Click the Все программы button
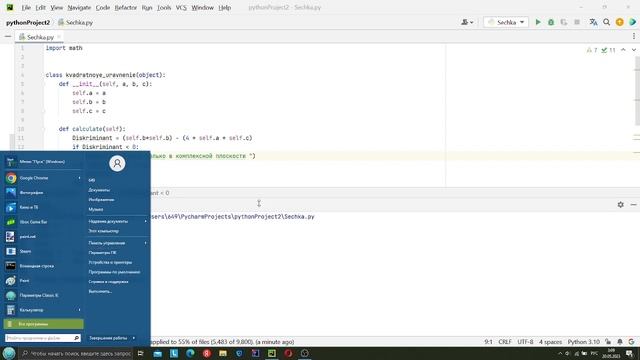Image resolution: width=640 pixels, height=360 pixels. 43,324
